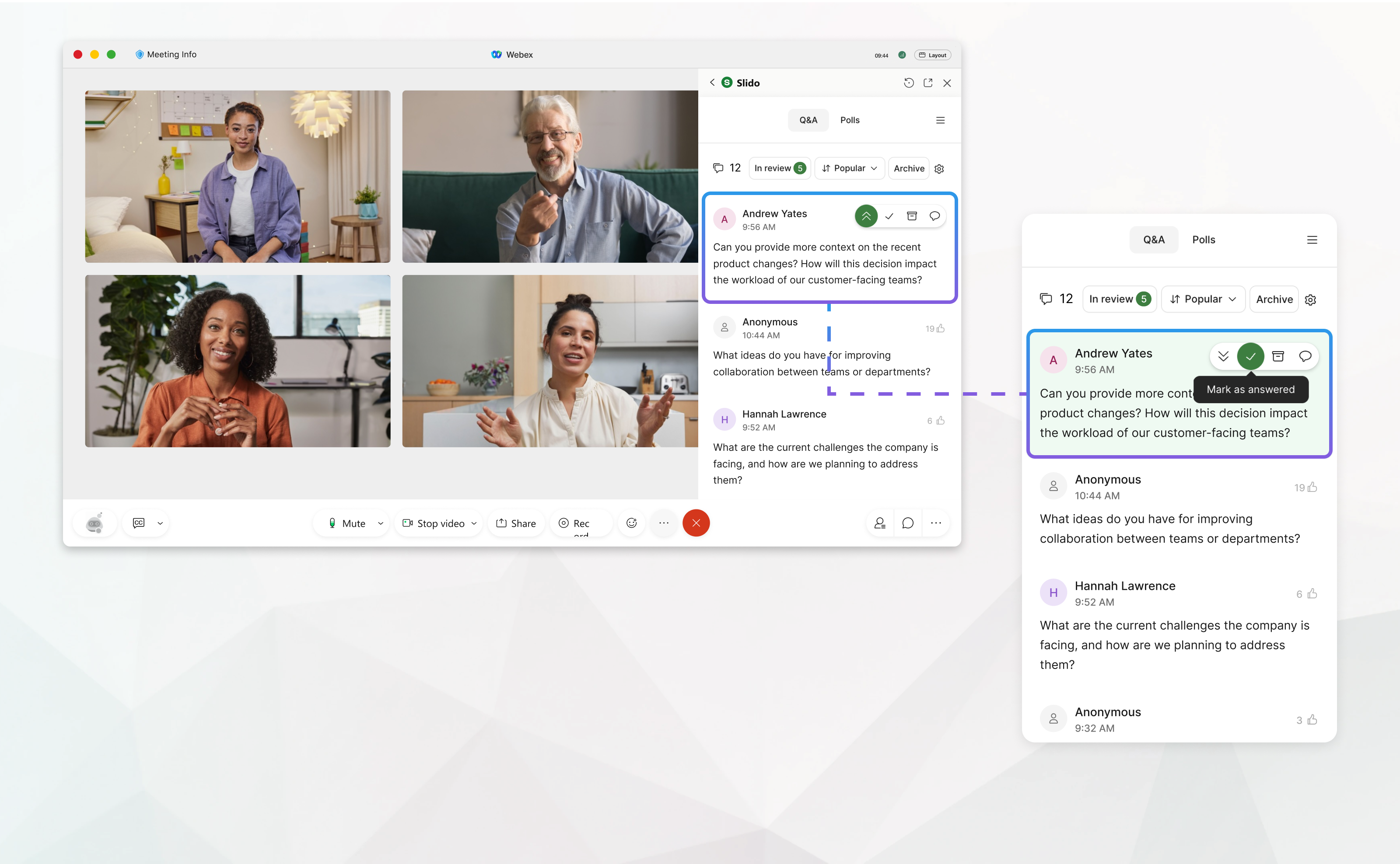The width and height of the screenshot is (1400, 864).
Task: Open Archive in the Webex Slido panel
Action: point(908,168)
